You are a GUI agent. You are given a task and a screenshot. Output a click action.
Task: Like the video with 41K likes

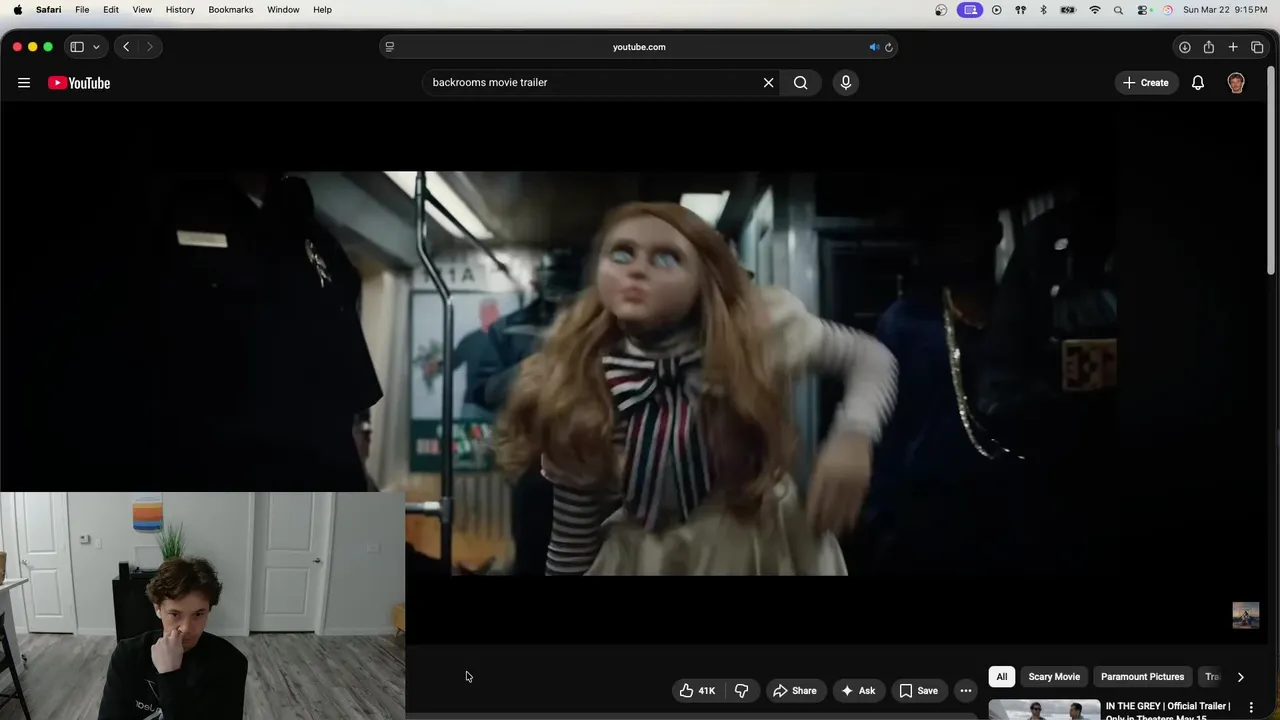point(697,691)
